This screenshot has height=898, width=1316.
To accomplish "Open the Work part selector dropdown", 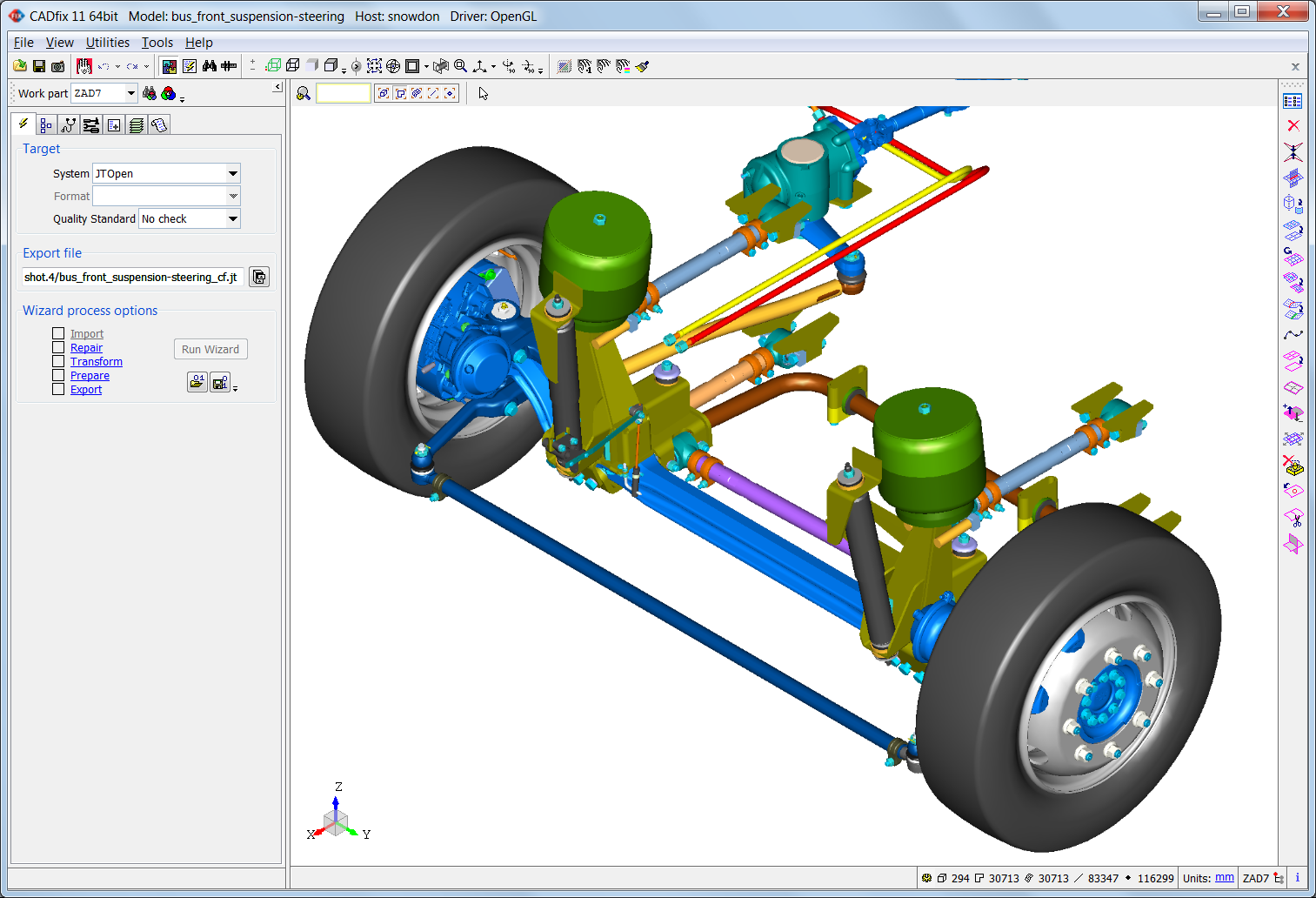I will tap(130, 92).
